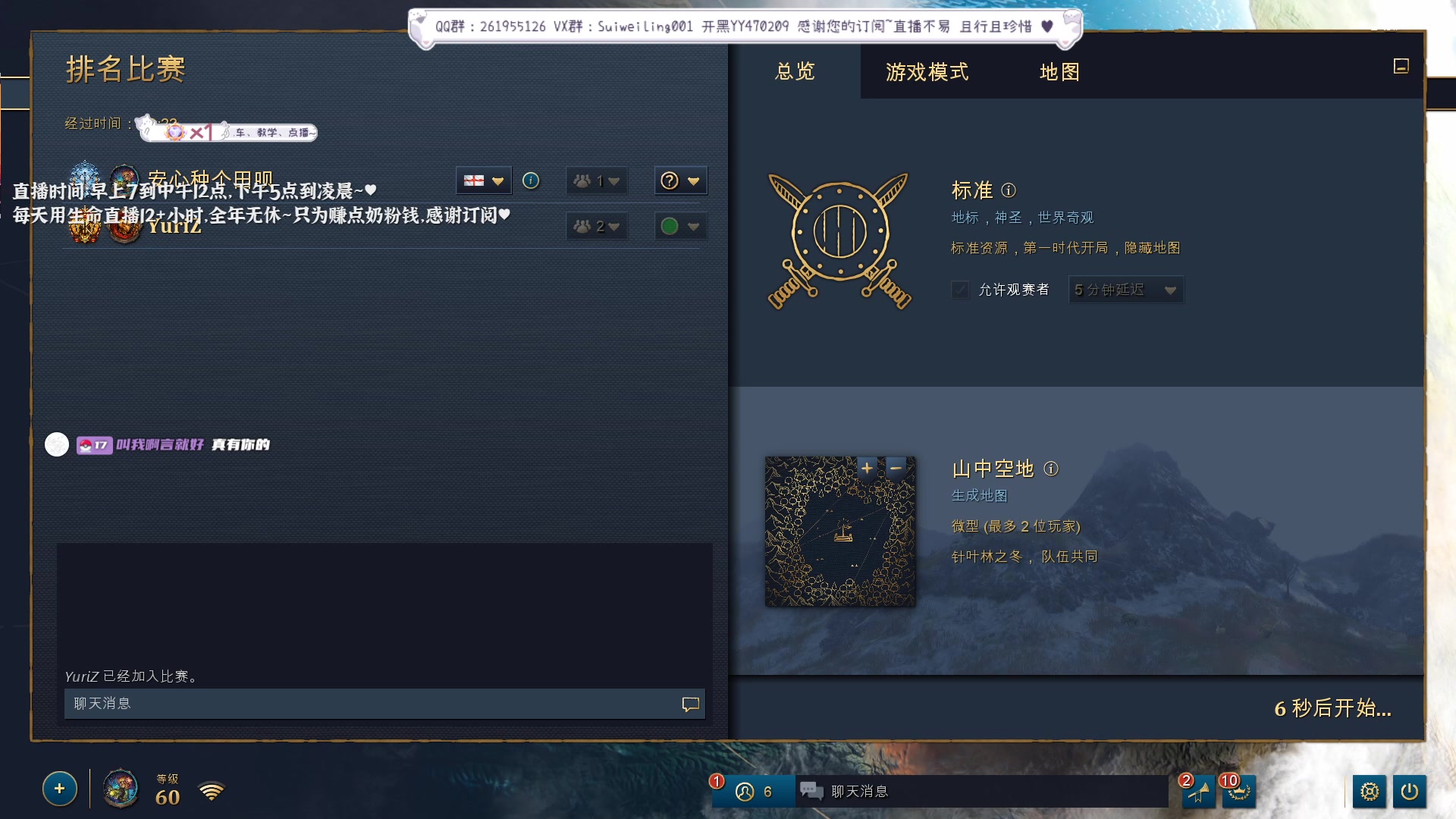
Task: Click the social players icon showing 6
Action: coord(746,791)
